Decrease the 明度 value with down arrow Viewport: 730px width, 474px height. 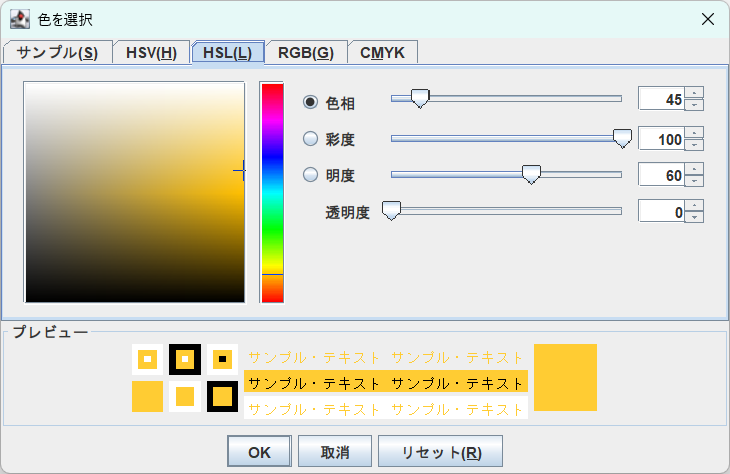(694, 181)
